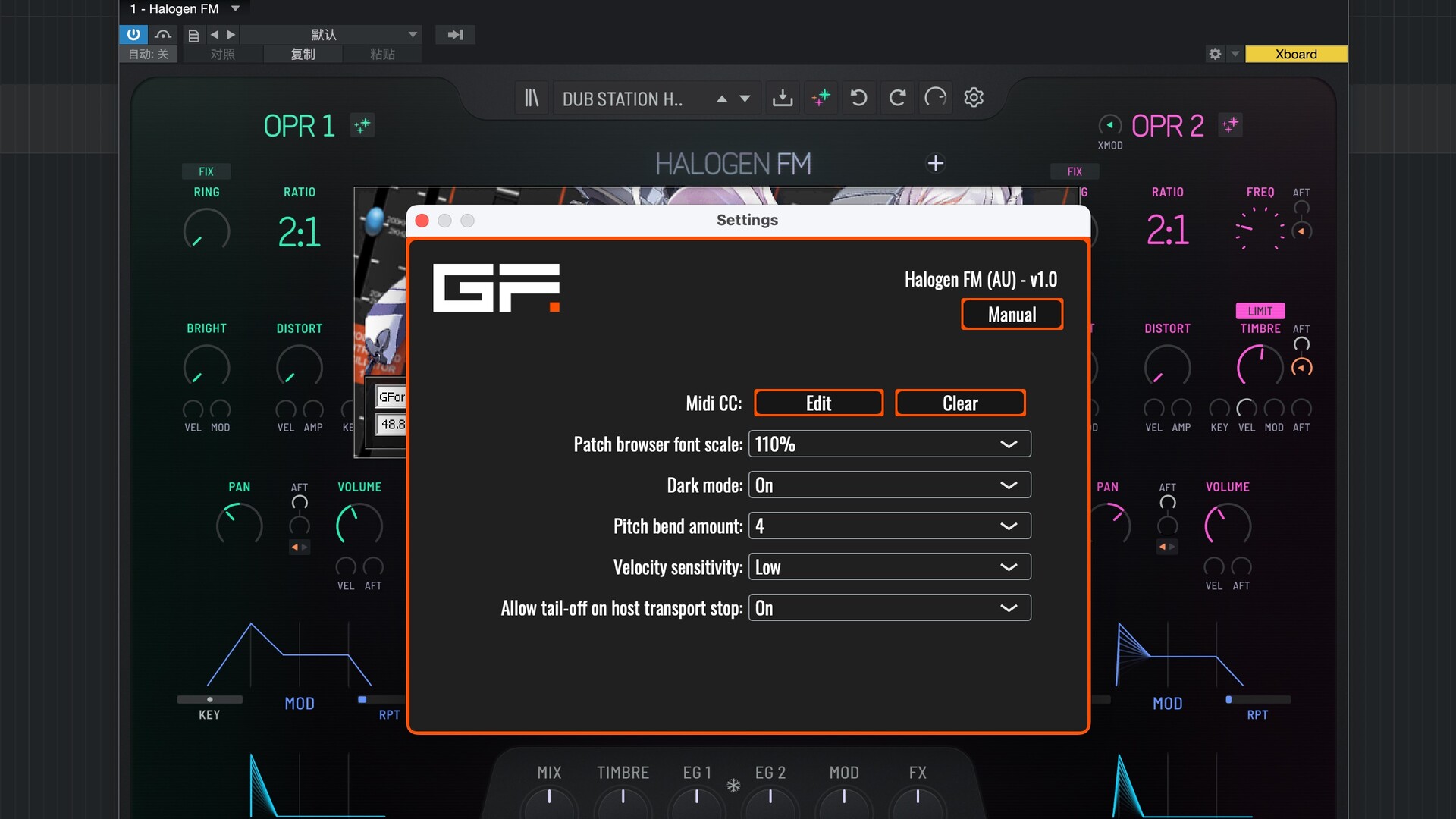Click the Midi CC Edit button

(x=818, y=403)
